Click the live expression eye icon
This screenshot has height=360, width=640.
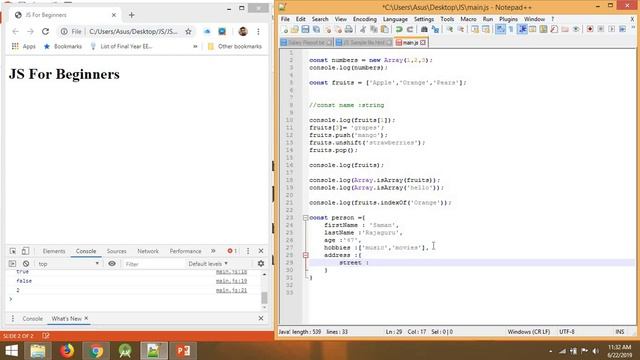coord(112,264)
